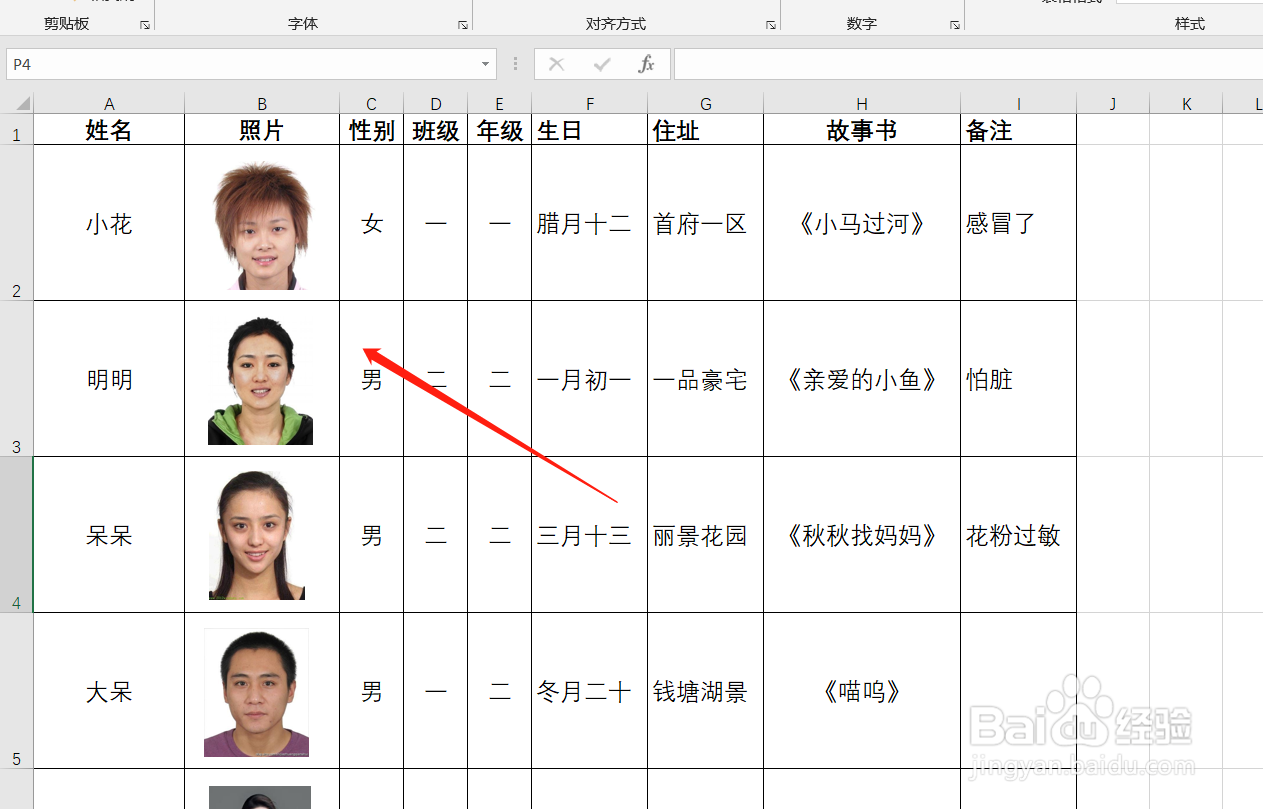Select the 姓名 header cell
The height and width of the screenshot is (809, 1263).
coord(108,129)
